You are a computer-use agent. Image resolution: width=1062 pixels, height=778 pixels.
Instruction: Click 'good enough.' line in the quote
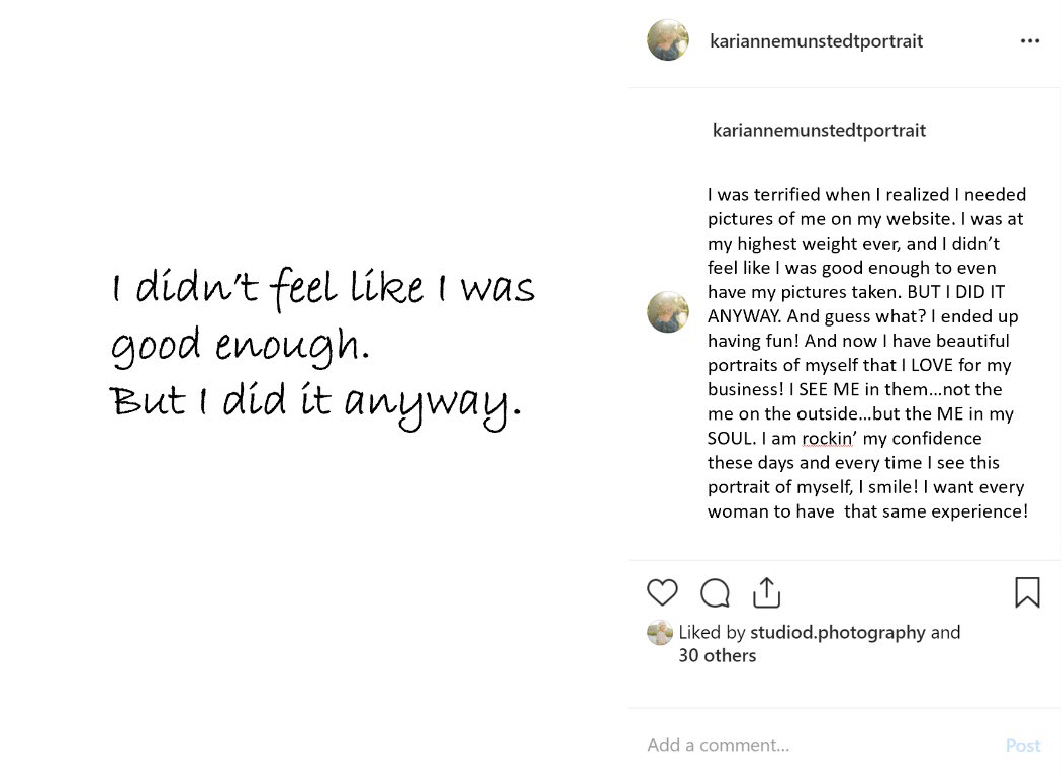pos(240,345)
